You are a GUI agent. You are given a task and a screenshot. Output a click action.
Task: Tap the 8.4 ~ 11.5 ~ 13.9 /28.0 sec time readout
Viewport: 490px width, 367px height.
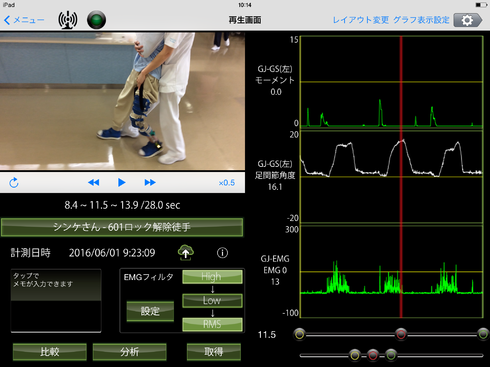(122, 205)
